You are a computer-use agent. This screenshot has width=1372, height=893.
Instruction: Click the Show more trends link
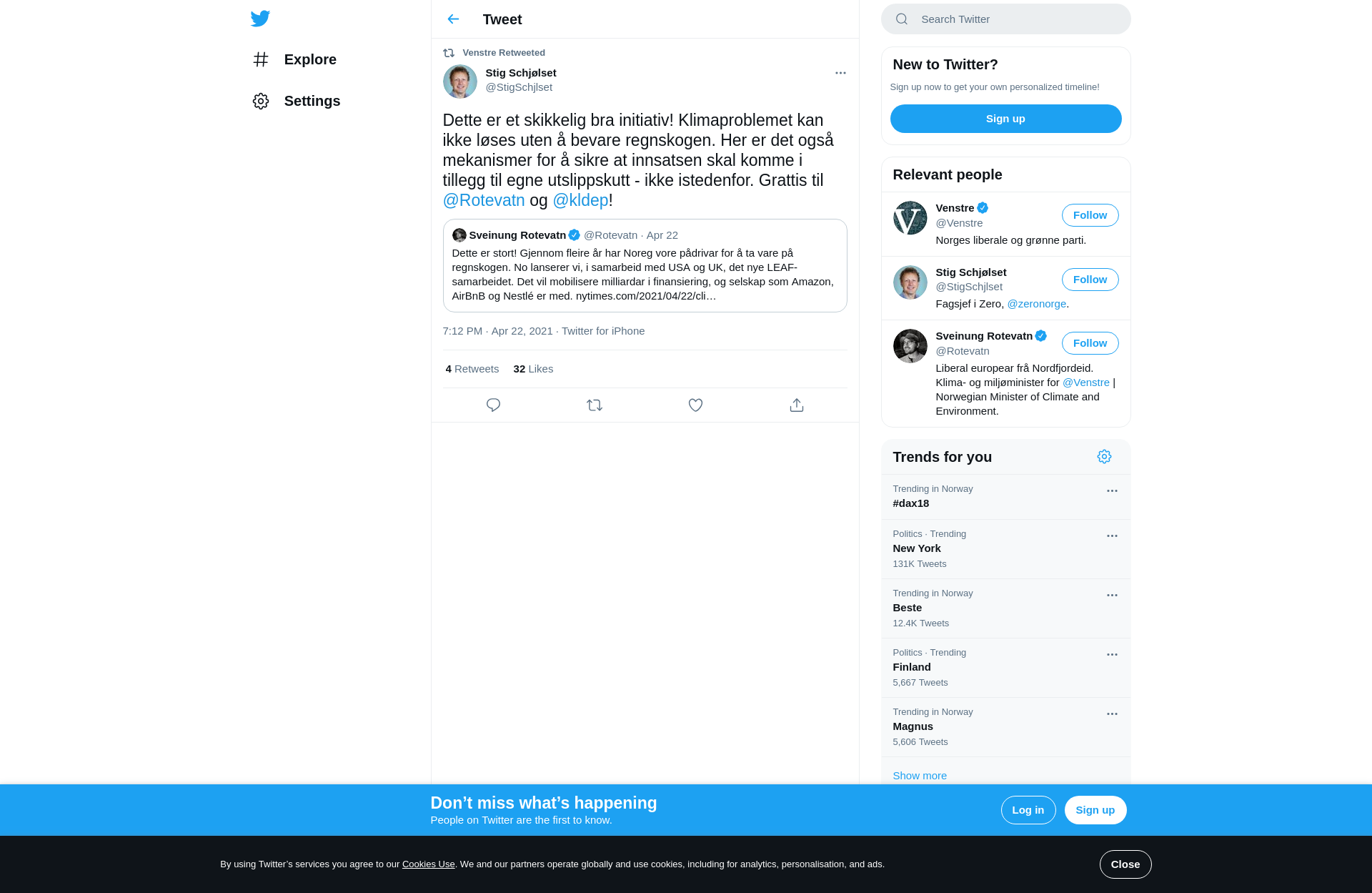click(x=920, y=776)
